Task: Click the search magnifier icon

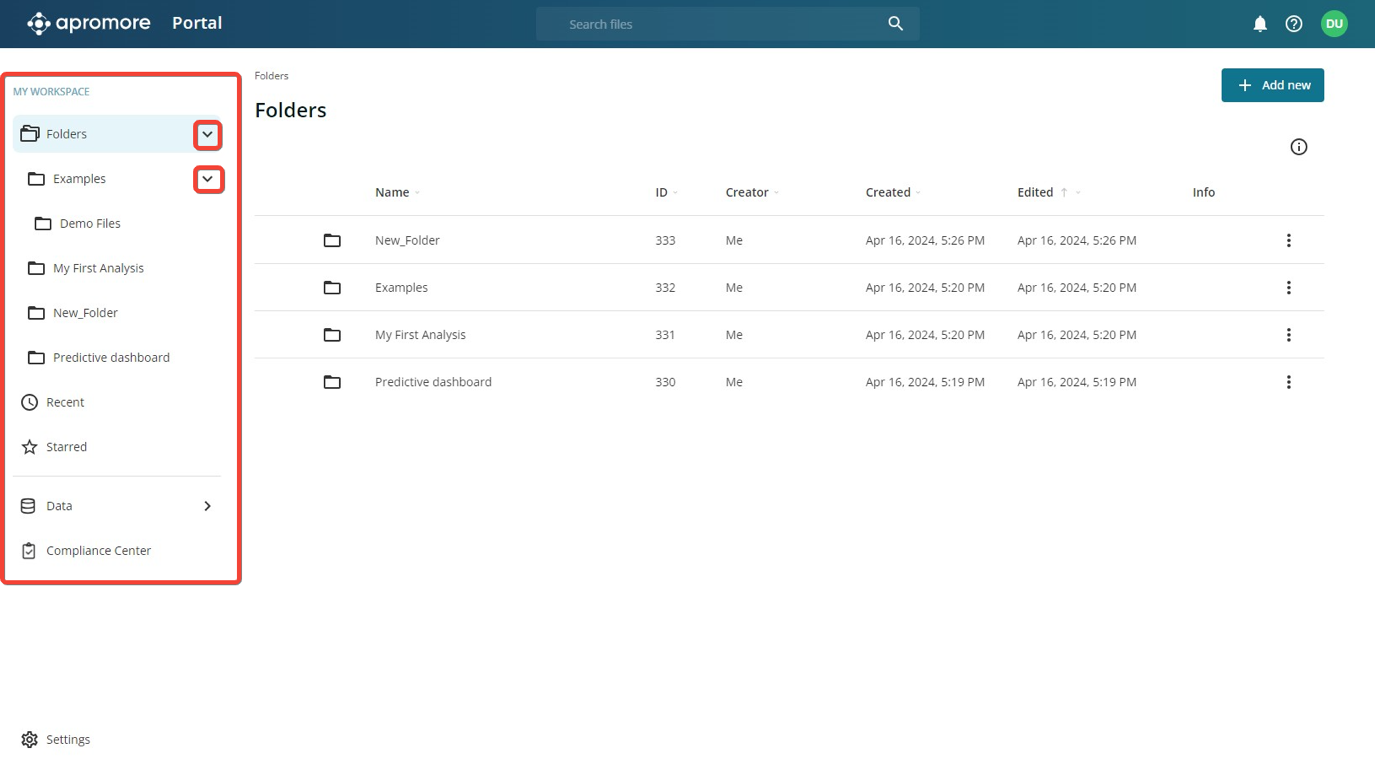Action: tap(895, 24)
